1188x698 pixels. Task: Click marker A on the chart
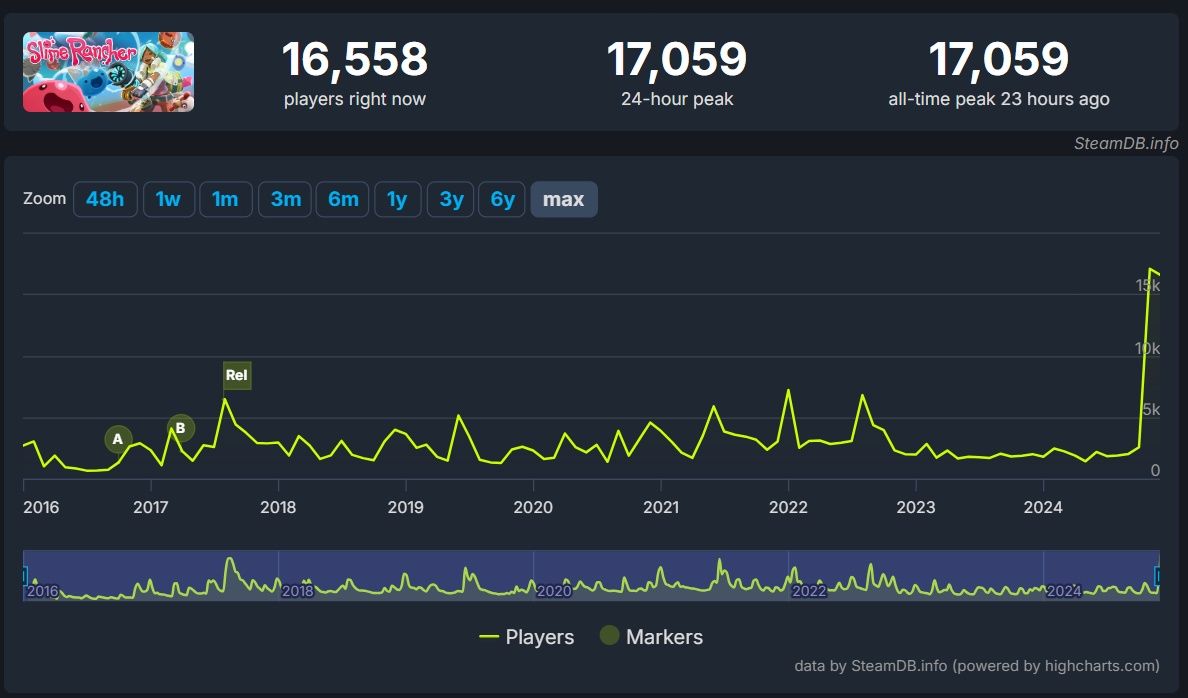[x=118, y=439]
